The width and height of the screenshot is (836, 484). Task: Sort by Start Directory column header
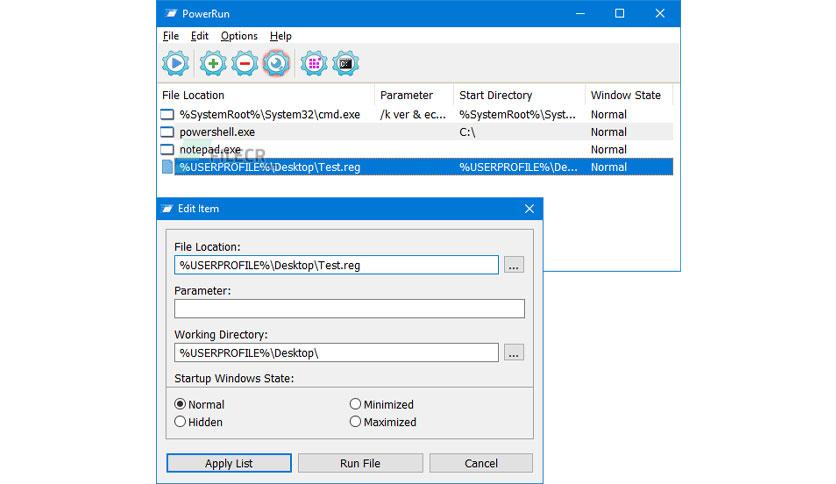519,95
